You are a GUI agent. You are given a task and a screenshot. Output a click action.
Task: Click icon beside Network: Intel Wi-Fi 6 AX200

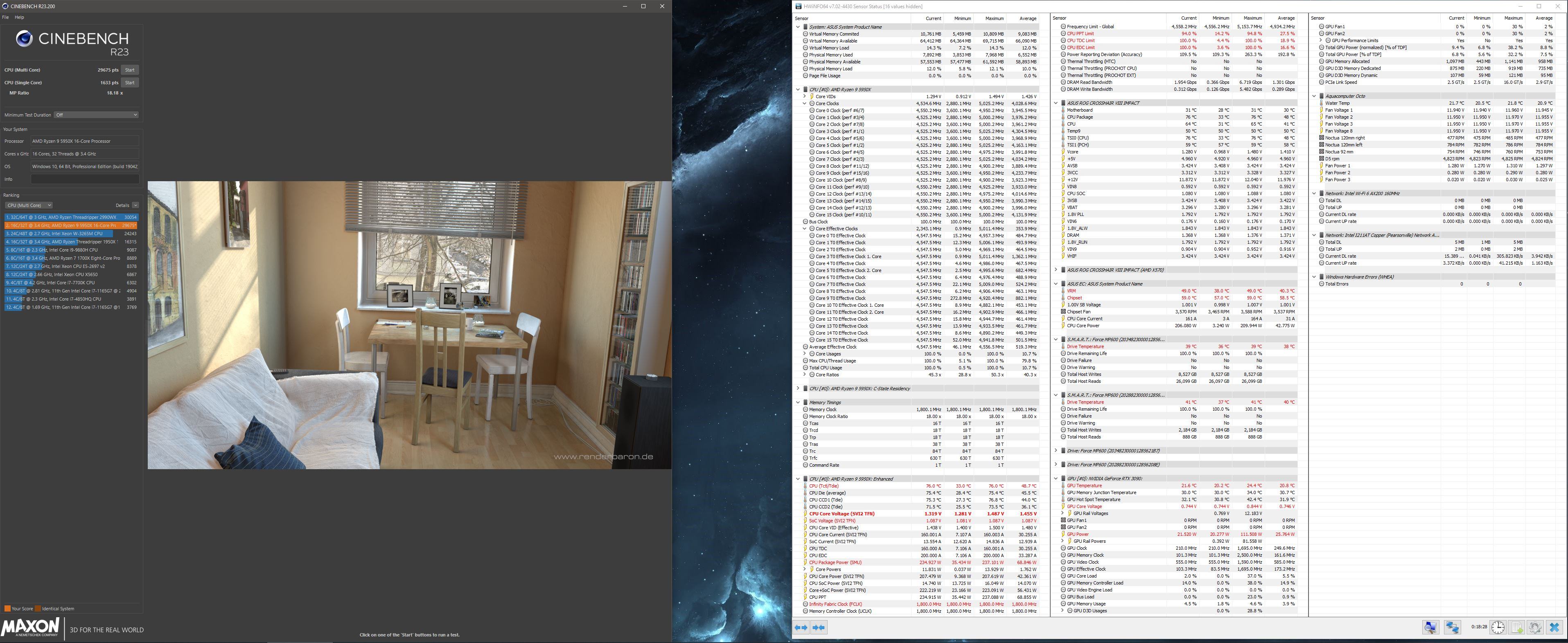pyautogui.click(x=1322, y=193)
